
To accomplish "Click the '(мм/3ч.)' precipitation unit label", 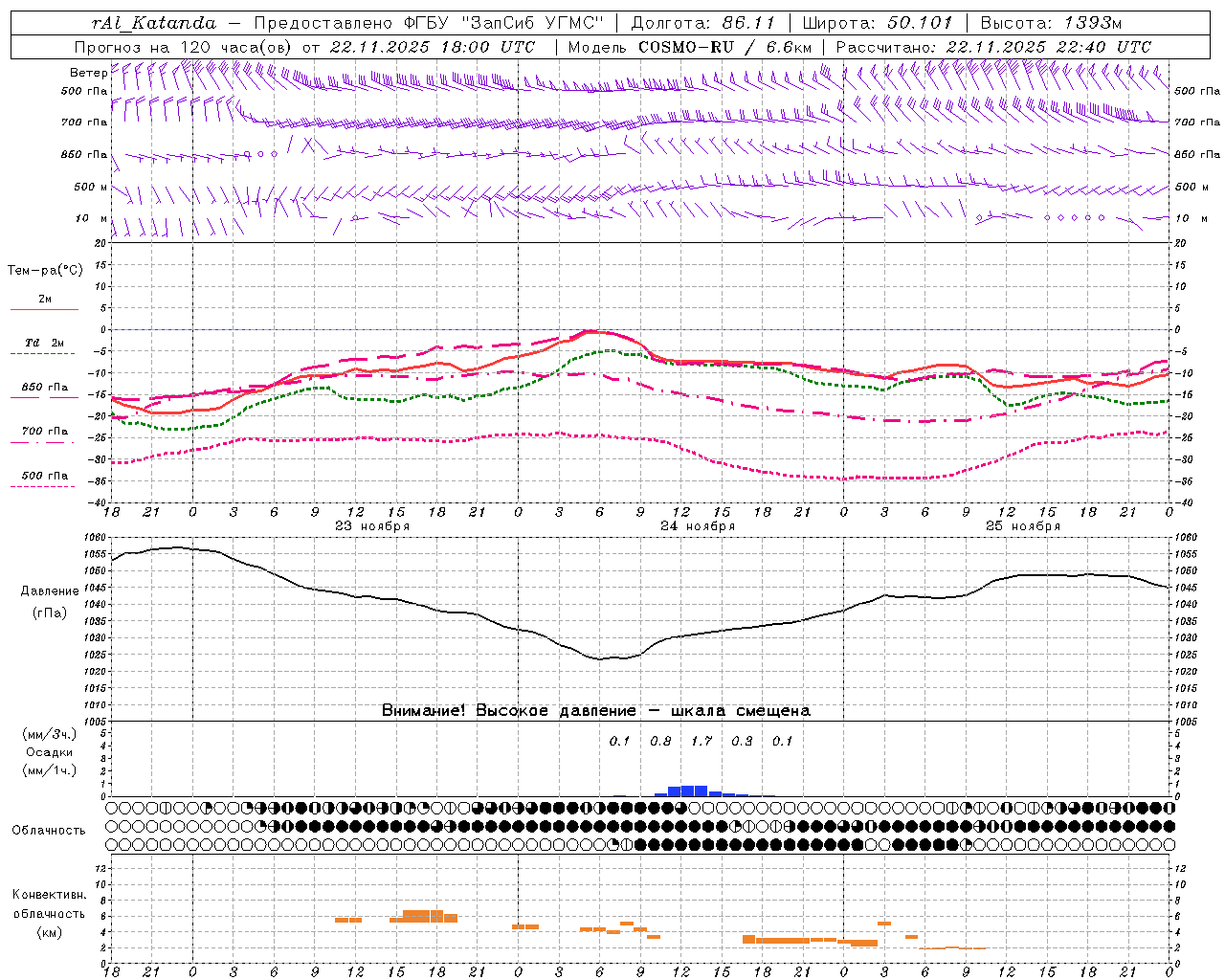I will 49,734.
